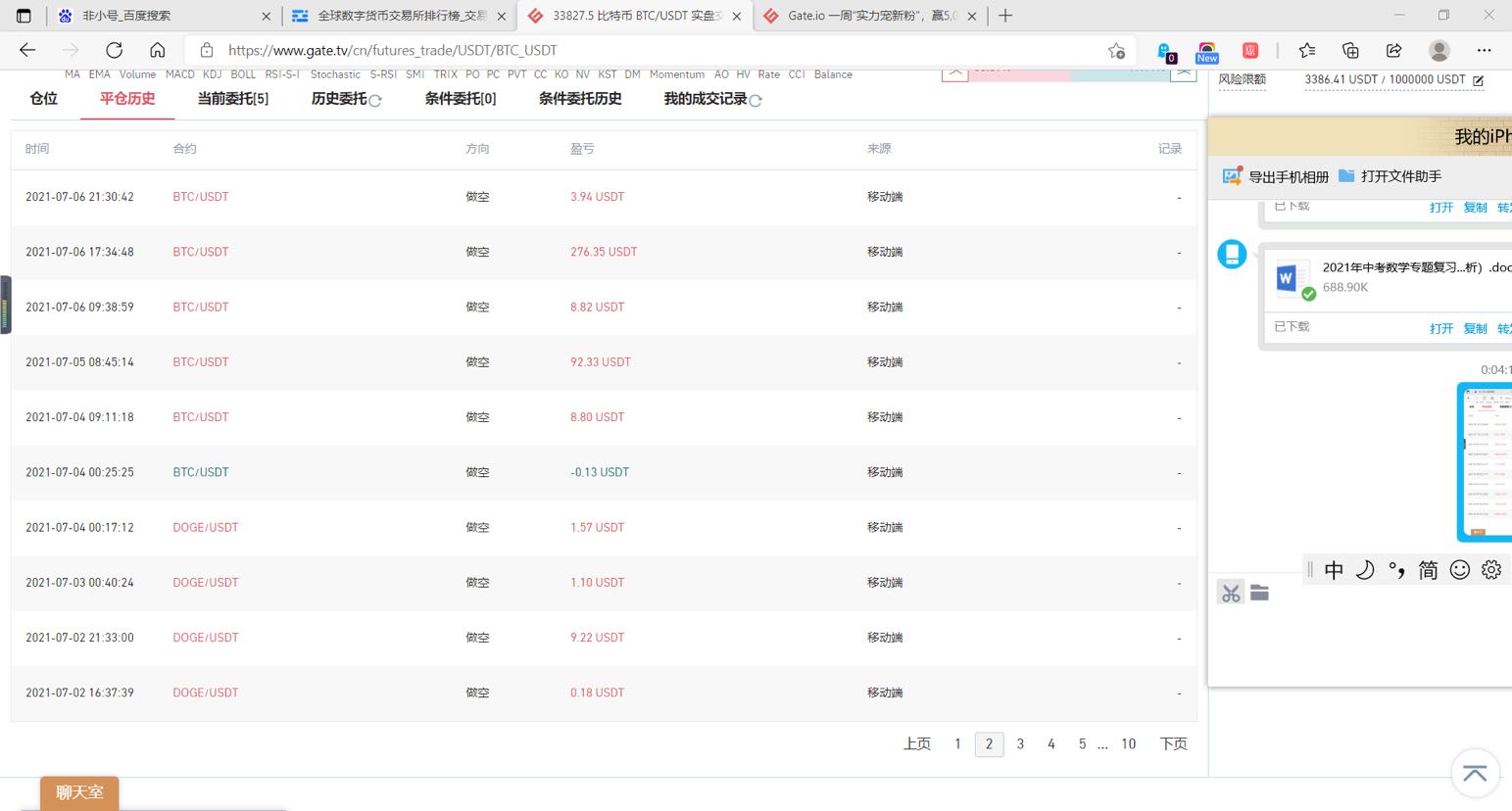Open the tab actions menu icon
Screen dimensions: 1512x811
(24, 16)
